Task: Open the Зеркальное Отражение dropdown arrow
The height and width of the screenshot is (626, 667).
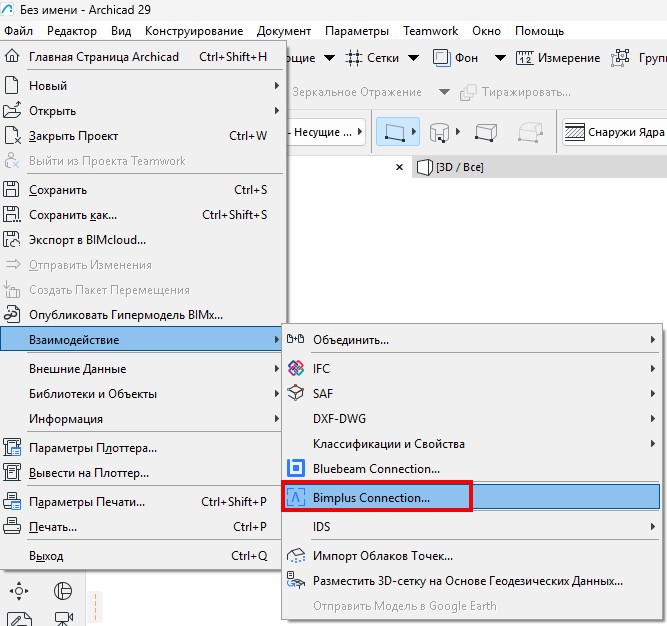Action: tap(444, 92)
